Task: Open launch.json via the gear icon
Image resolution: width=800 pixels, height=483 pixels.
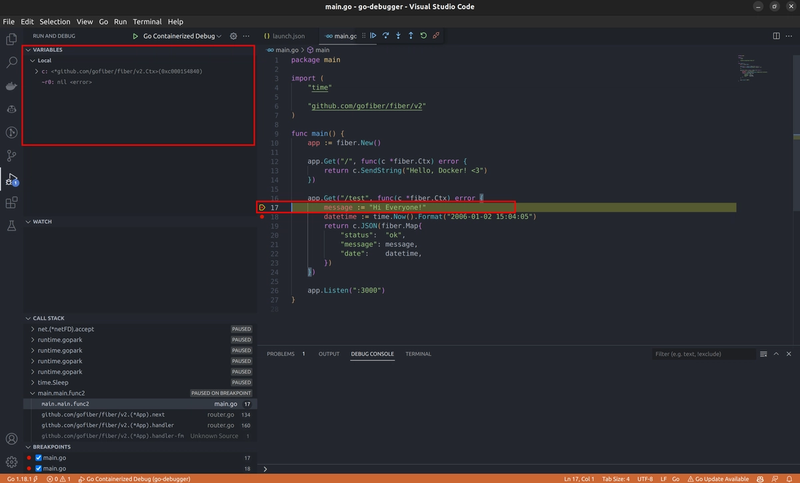Action: click(x=234, y=36)
